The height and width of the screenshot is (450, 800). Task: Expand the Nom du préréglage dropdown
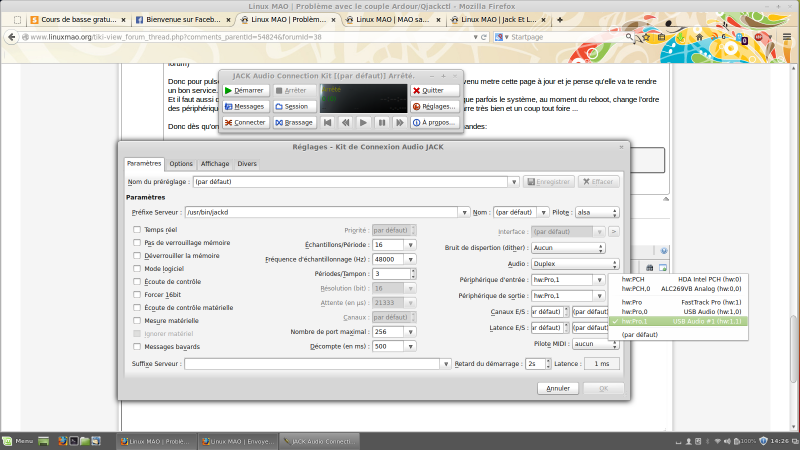[x=514, y=182]
